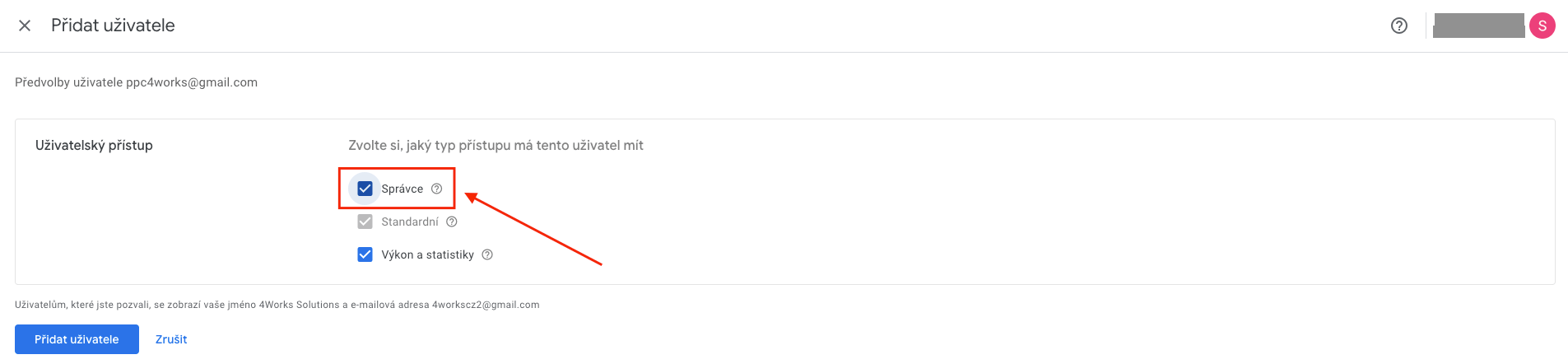
Task: Click the Výkon a statistiky label
Action: (x=428, y=254)
